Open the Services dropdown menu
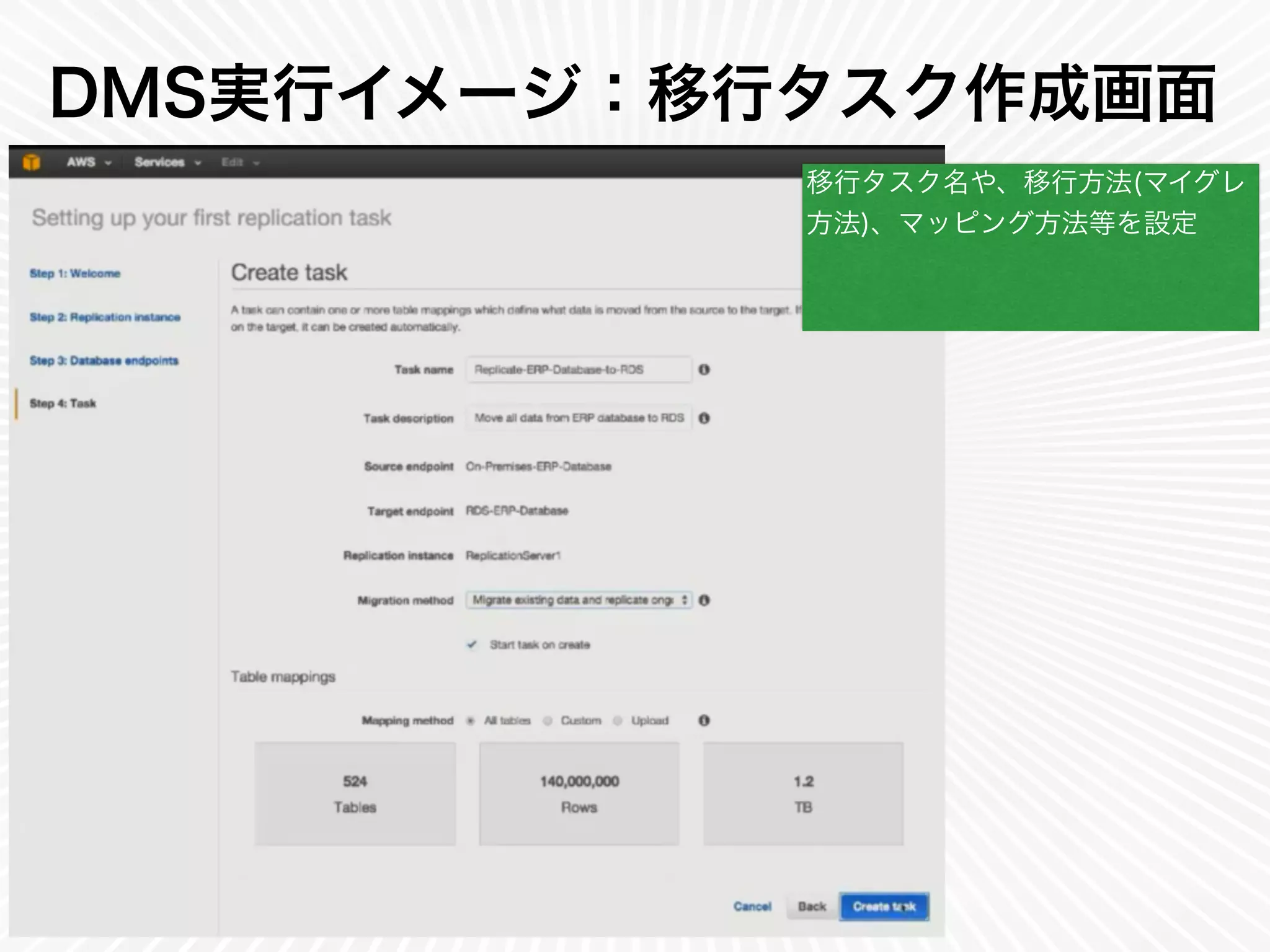Image resolution: width=1270 pixels, height=952 pixels. [167, 162]
